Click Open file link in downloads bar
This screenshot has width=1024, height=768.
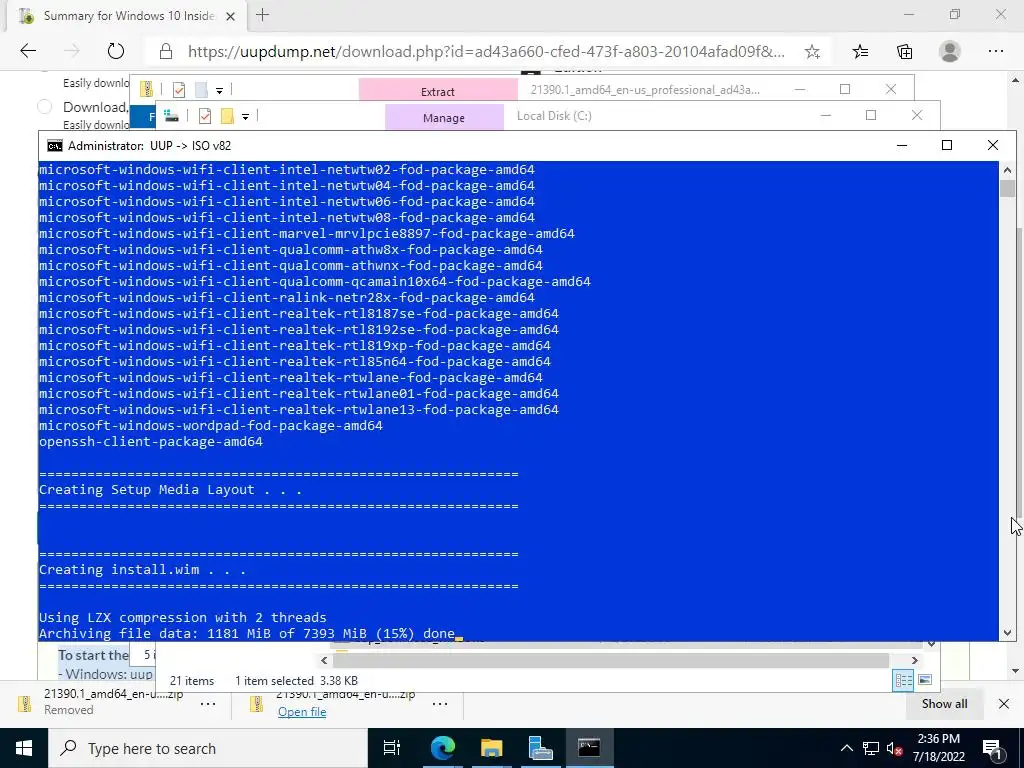tap(302, 711)
